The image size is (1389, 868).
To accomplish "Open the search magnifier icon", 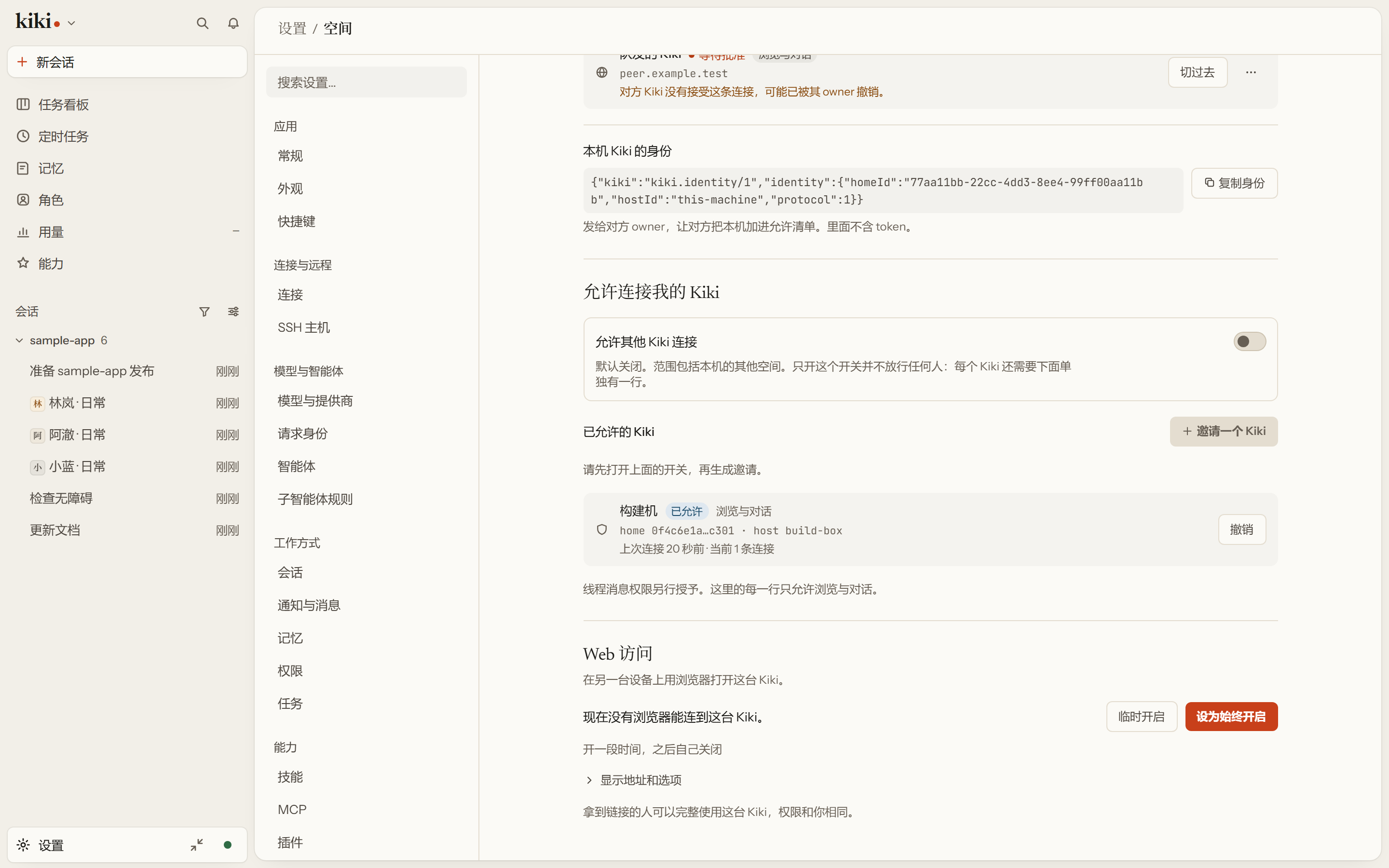I will click(202, 24).
